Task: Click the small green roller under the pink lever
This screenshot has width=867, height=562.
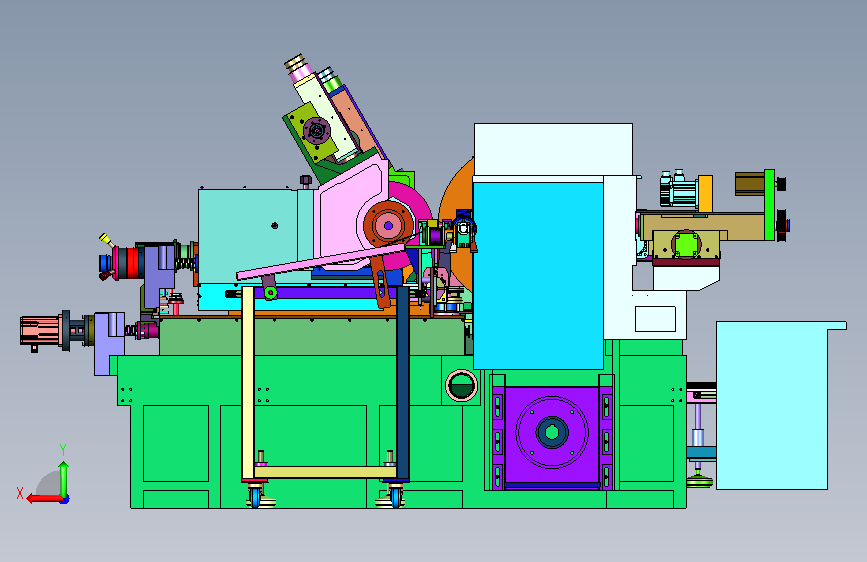Action: pyautogui.click(x=270, y=293)
